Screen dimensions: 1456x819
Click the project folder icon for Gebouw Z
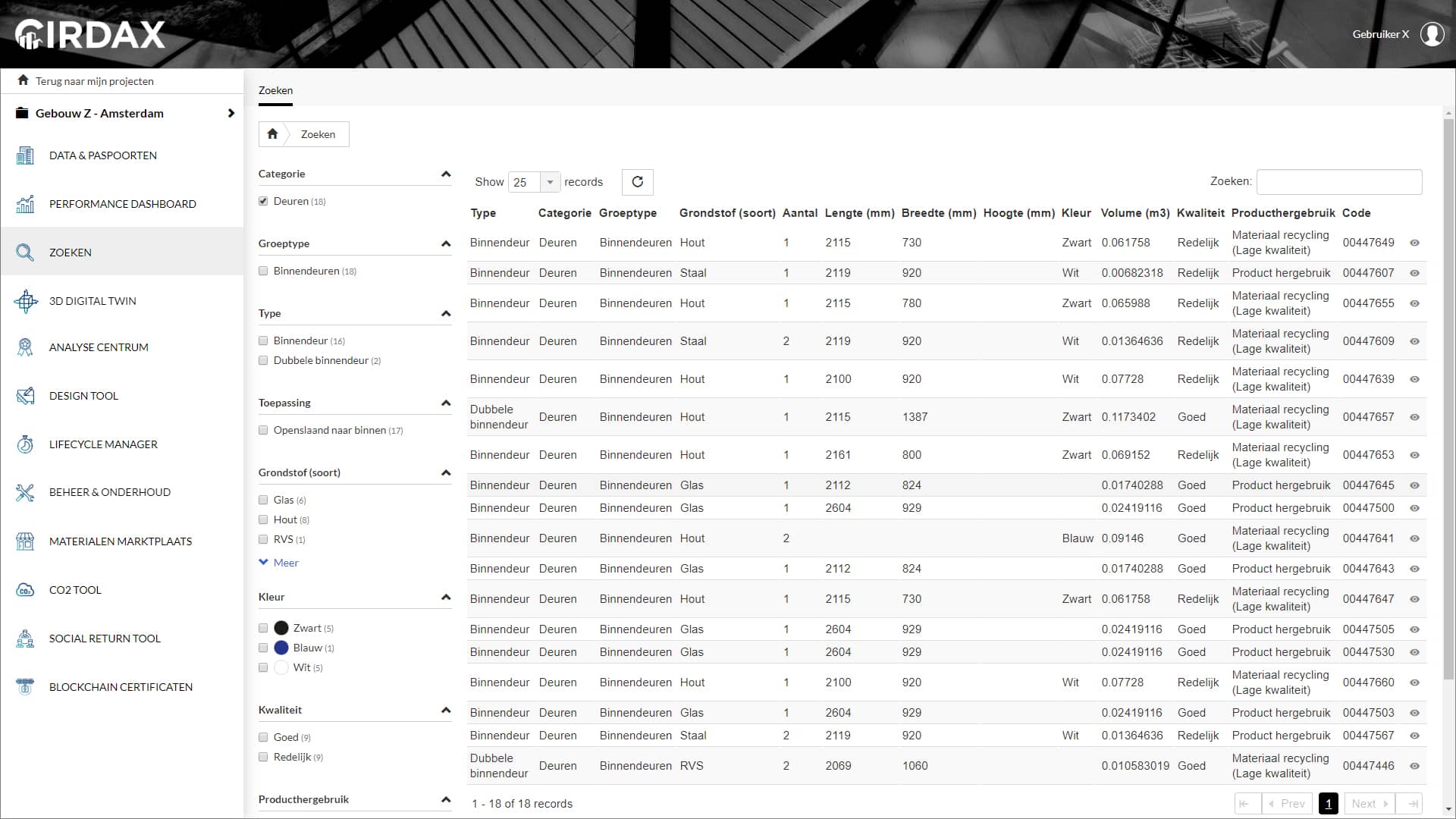pyautogui.click(x=22, y=113)
